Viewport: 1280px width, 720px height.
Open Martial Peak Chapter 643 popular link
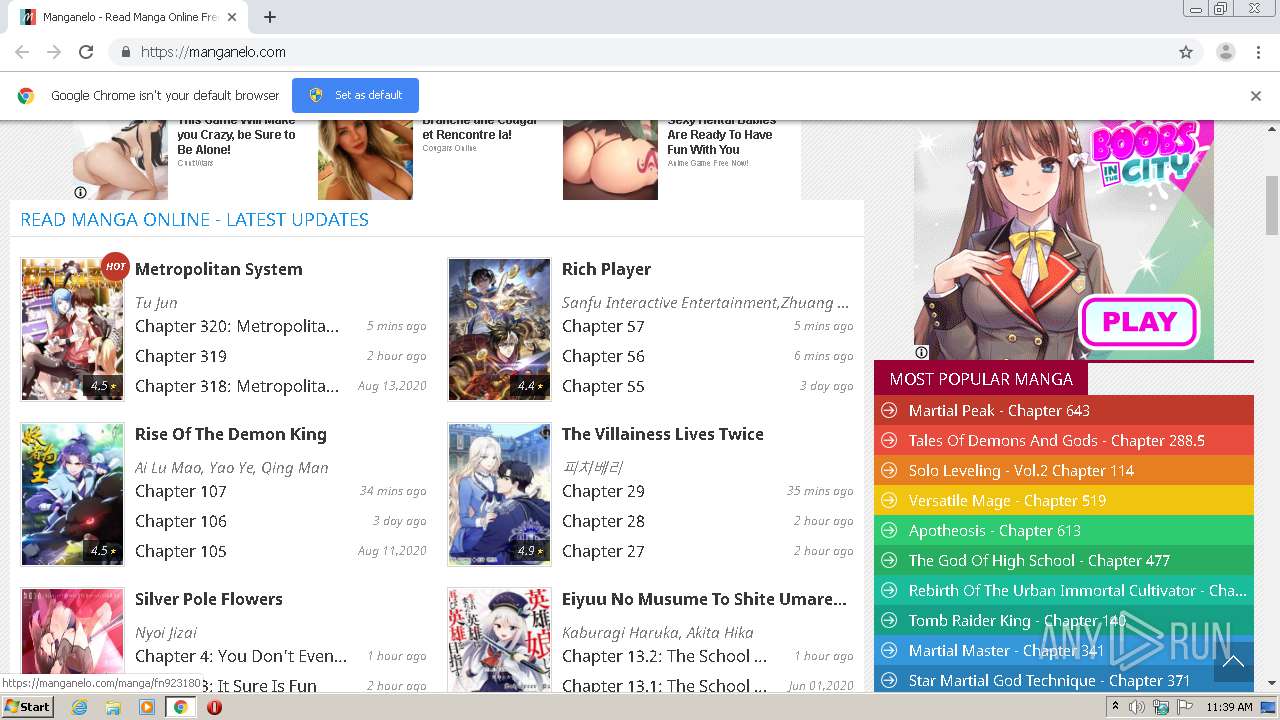[999, 411]
